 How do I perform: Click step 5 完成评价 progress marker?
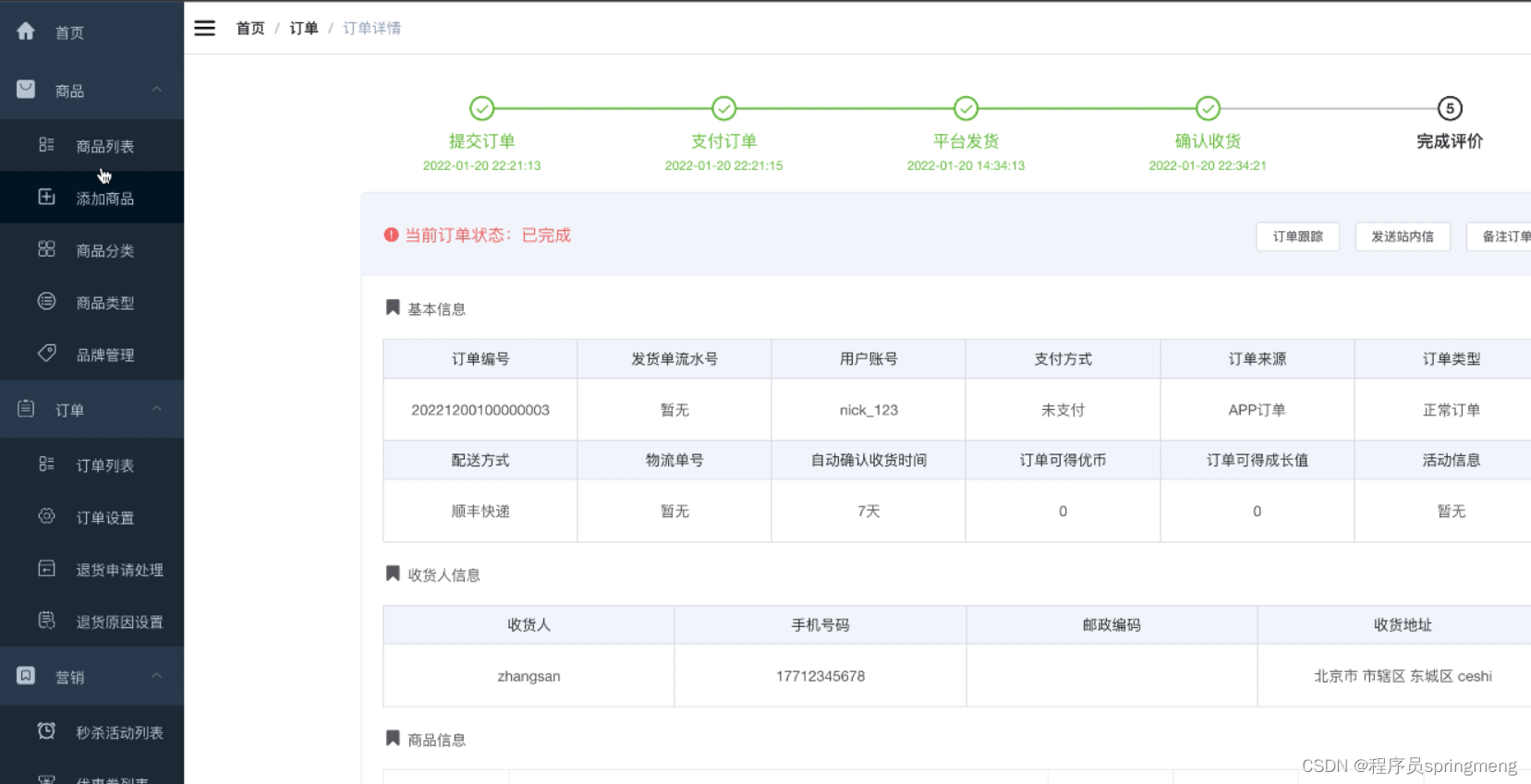(1450, 109)
